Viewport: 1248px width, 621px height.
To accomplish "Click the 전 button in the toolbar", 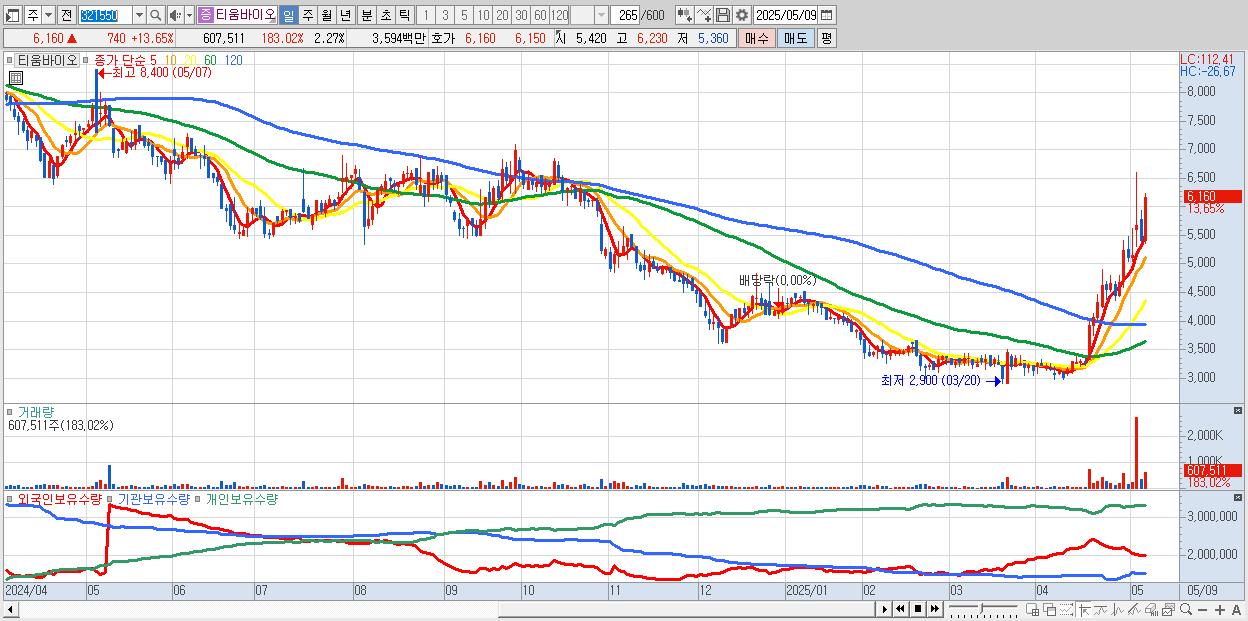I will pos(66,15).
